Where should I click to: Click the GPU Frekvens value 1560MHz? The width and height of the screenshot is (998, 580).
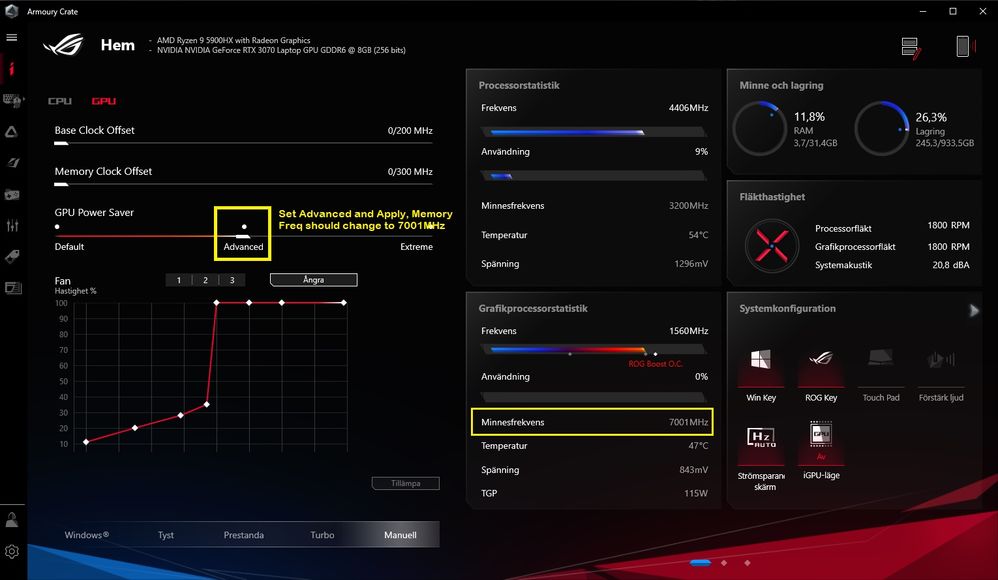point(688,331)
